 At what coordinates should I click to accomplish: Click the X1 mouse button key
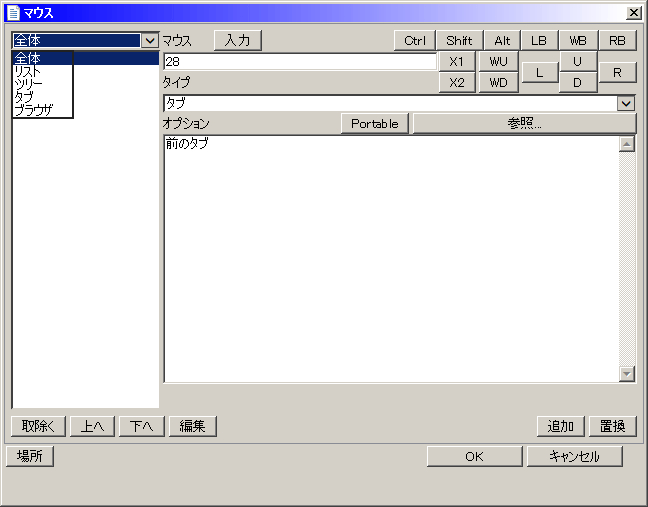point(457,62)
